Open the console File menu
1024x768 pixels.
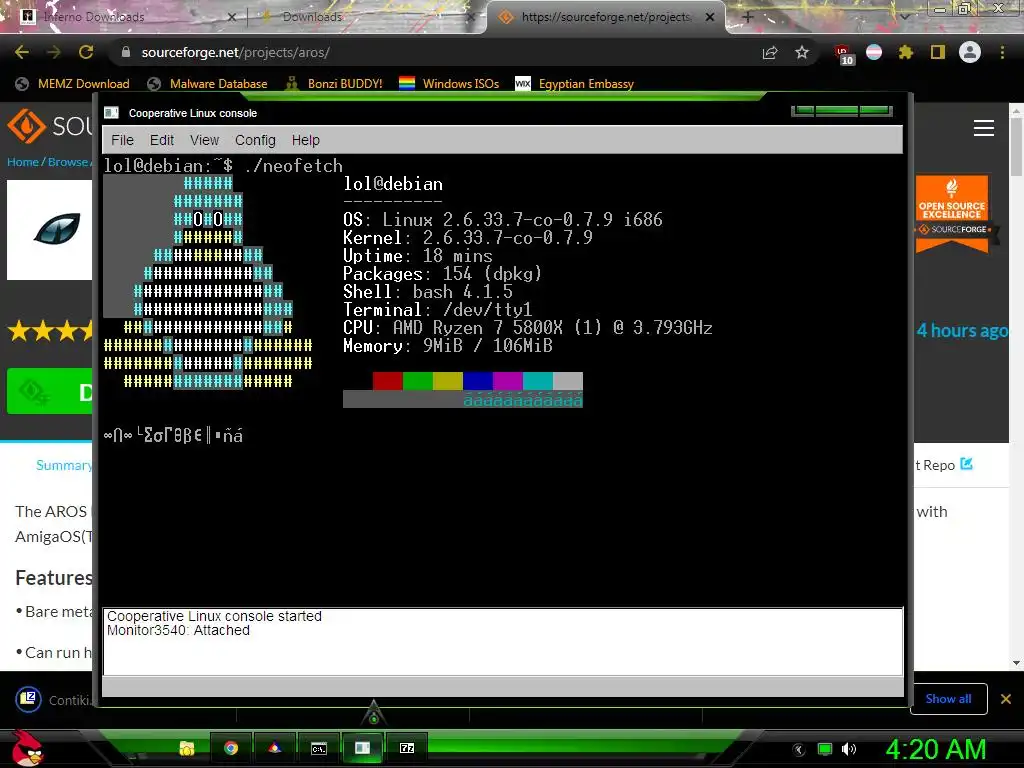pos(122,140)
